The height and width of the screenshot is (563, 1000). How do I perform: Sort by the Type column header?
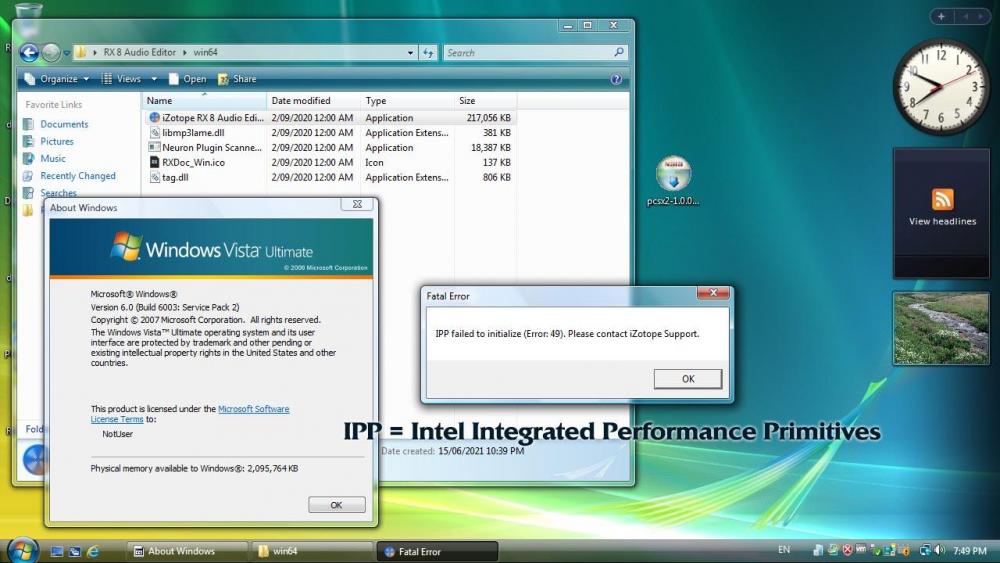coord(407,101)
